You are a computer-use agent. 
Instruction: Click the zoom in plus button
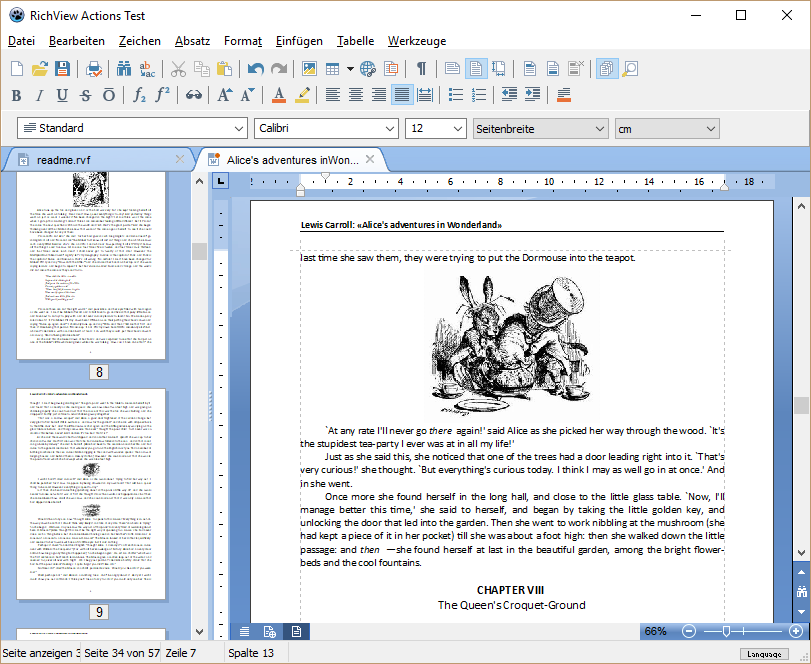pyautogui.click(x=795, y=631)
